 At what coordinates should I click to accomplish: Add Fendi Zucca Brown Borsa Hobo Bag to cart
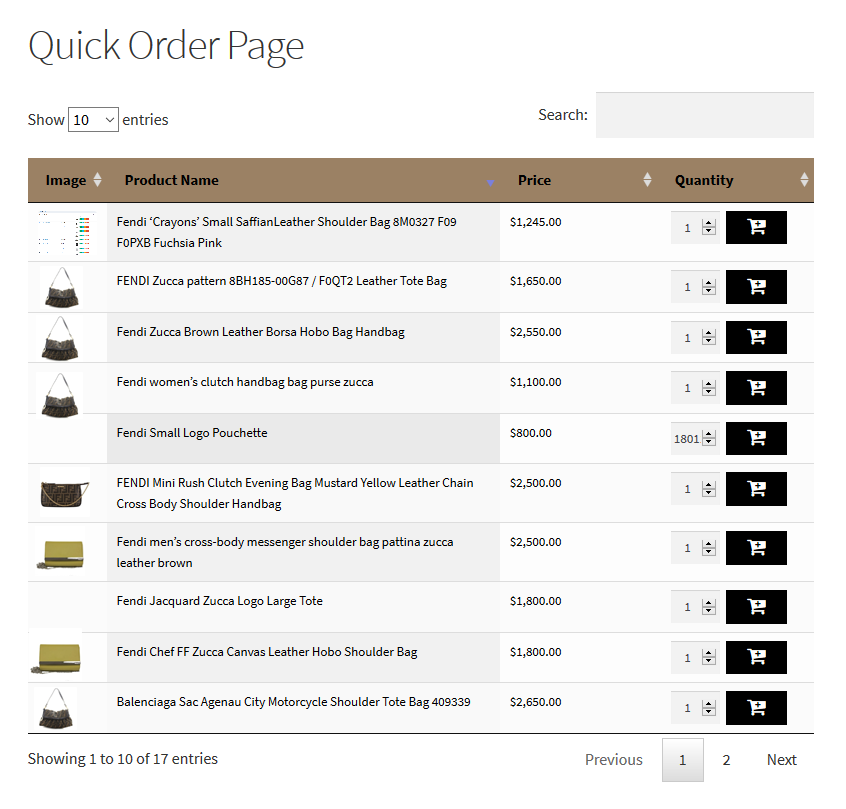[756, 337]
